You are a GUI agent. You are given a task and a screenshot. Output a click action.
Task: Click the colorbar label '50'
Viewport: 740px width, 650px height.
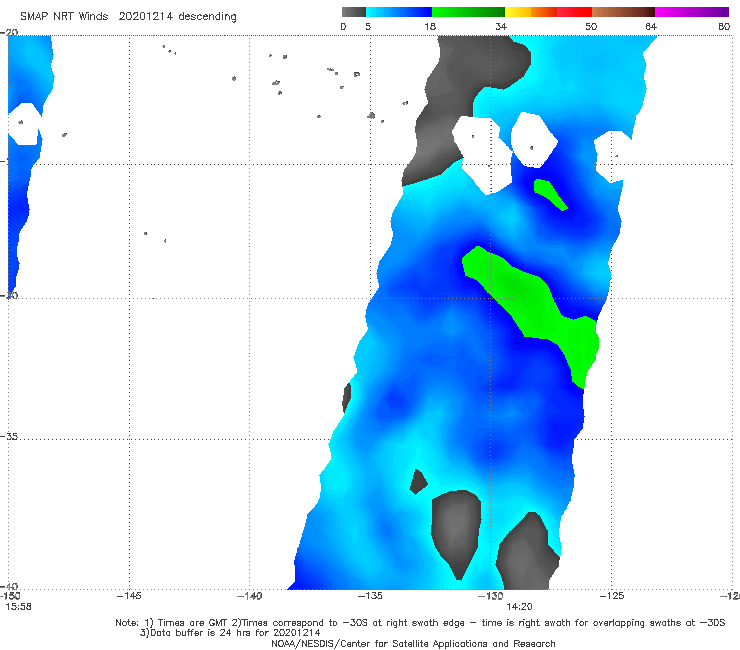pos(591,26)
